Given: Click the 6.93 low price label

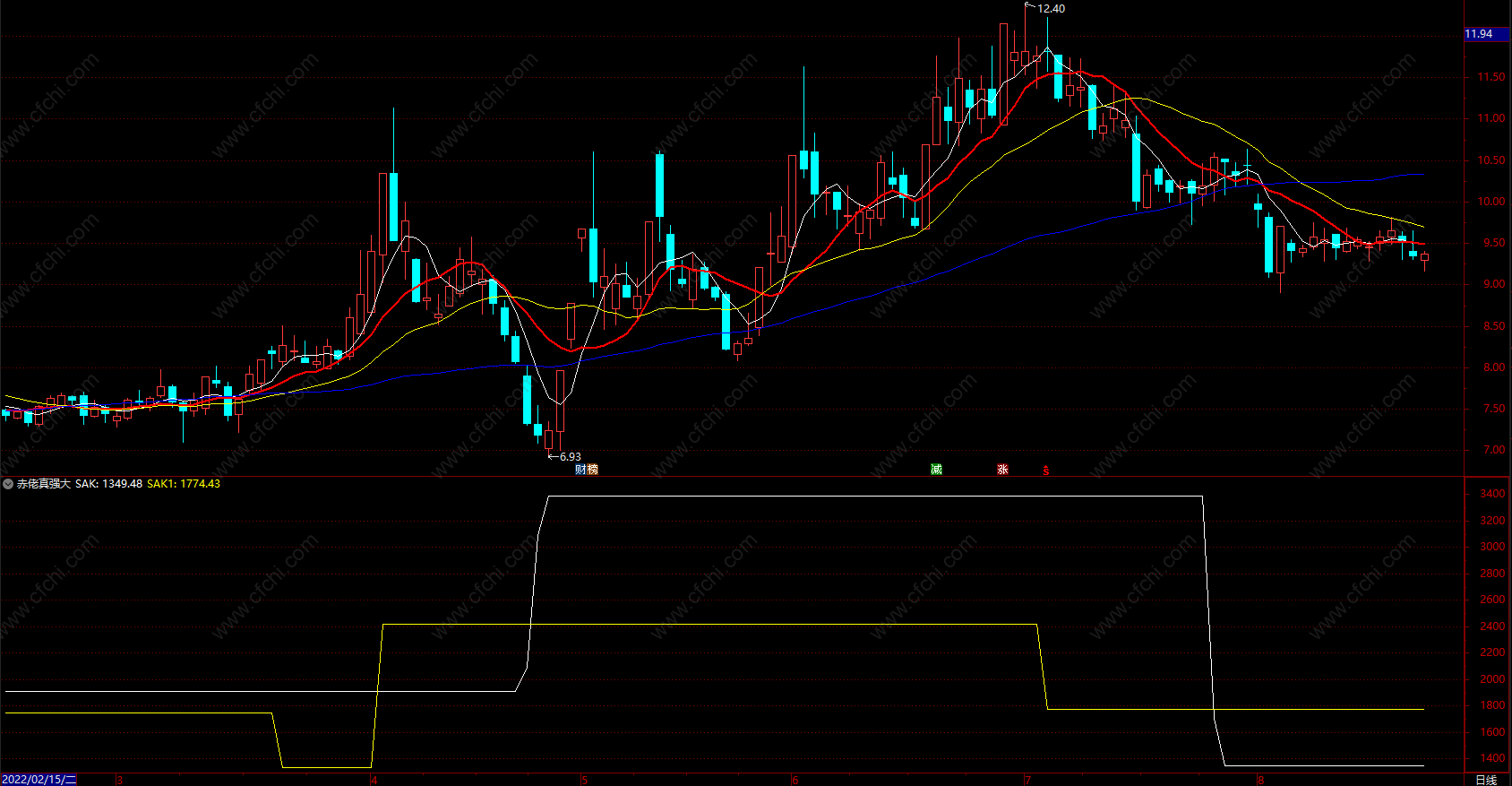Looking at the screenshot, I should [570, 457].
